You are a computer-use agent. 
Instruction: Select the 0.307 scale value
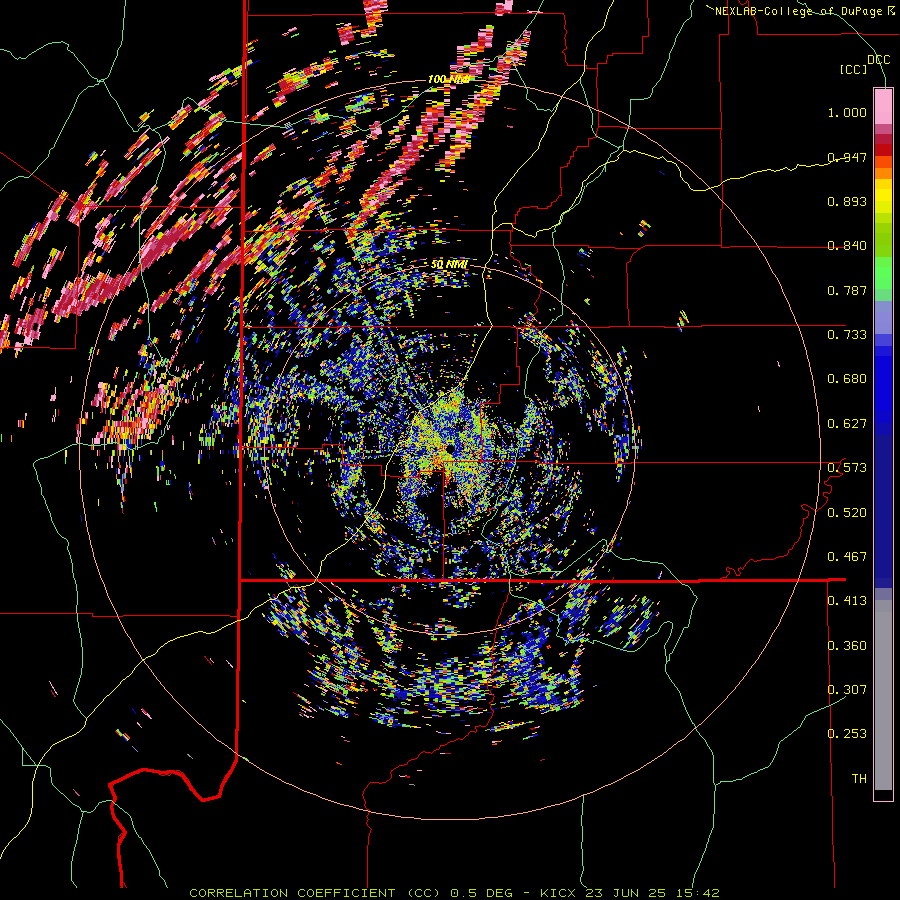847,690
